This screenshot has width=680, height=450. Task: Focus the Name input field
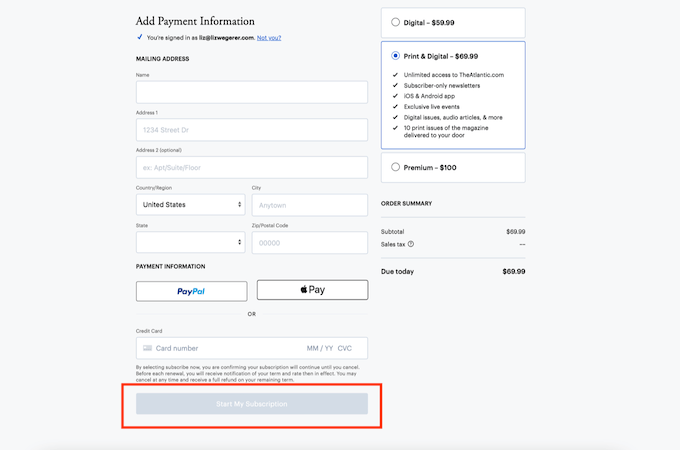(x=252, y=92)
